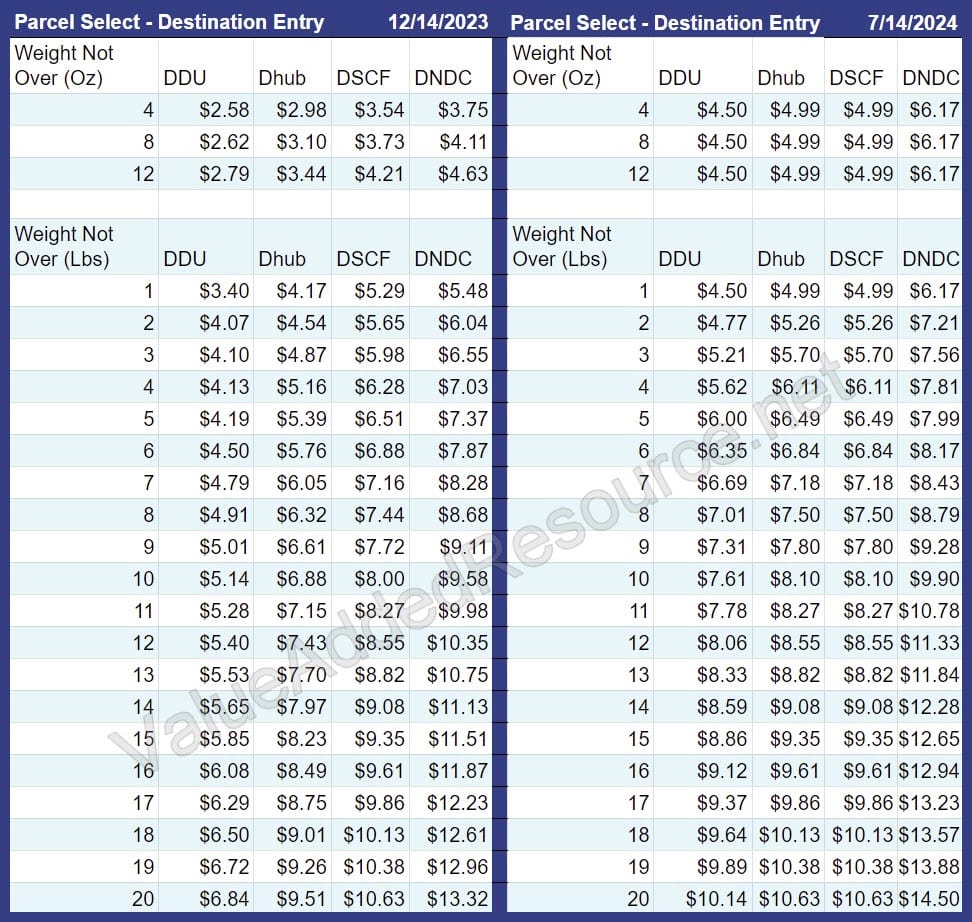Image resolution: width=972 pixels, height=922 pixels.
Task: Click the $14.50 DNDC 20 lbs cell
Action: pyautogui.click(x=931, y=898)
